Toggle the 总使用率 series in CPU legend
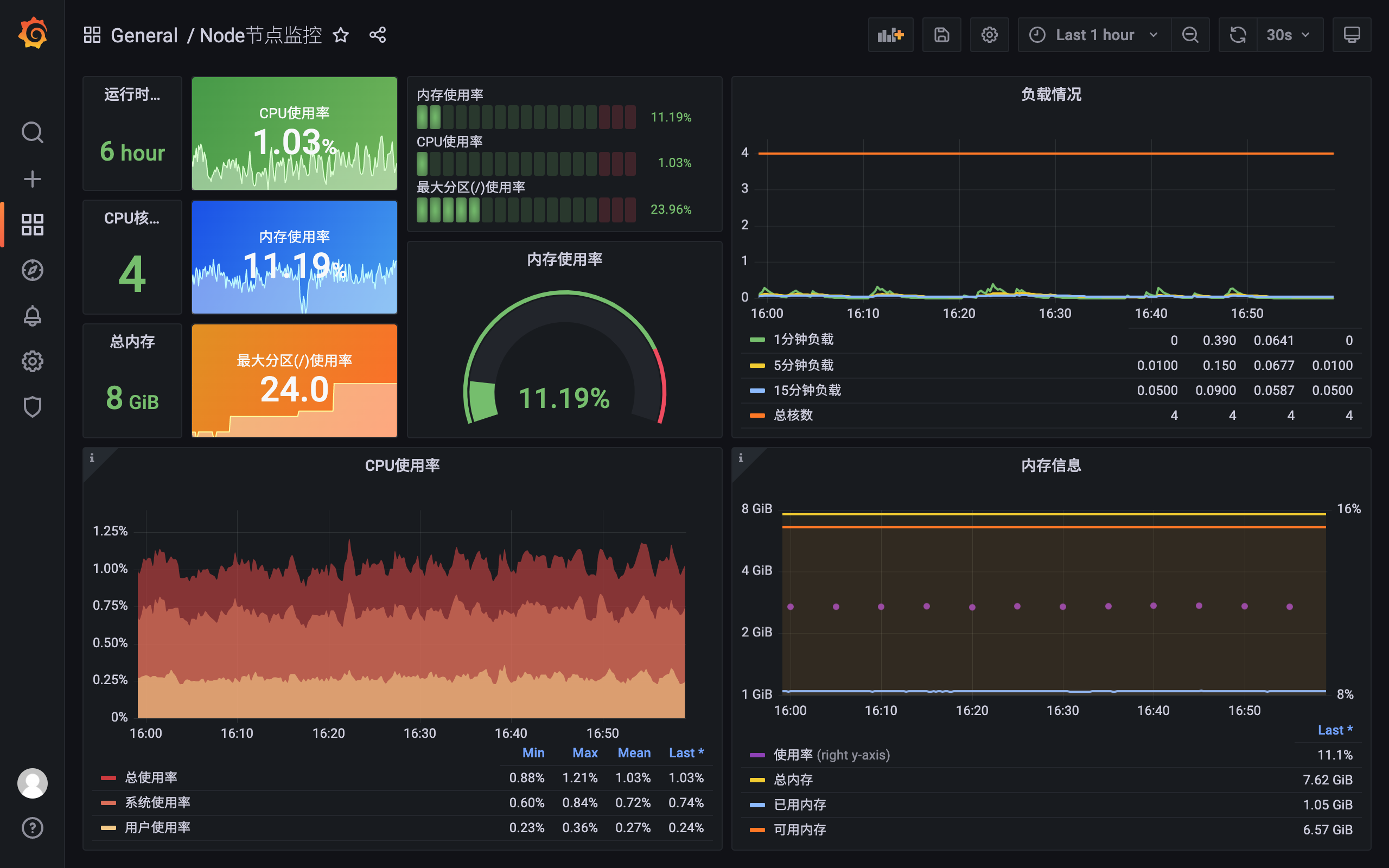 click(x=151, y=777)
